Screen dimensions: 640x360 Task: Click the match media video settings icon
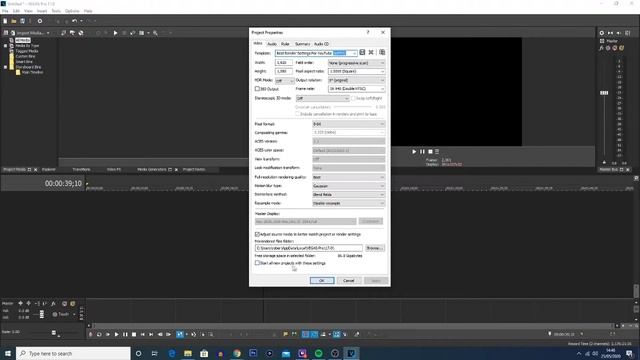point(382,52)
